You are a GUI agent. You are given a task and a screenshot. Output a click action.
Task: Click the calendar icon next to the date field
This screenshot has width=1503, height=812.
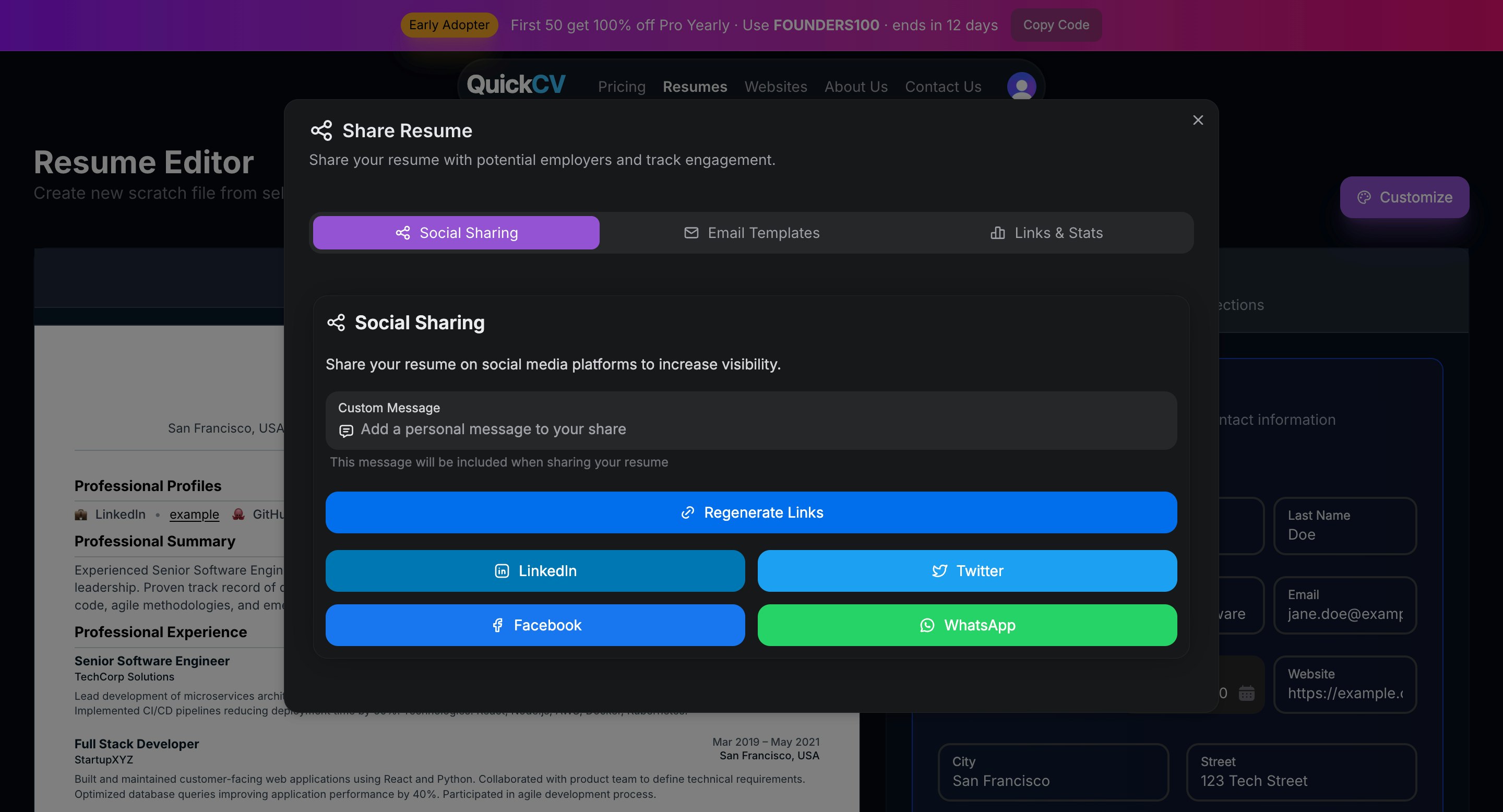1246,692
